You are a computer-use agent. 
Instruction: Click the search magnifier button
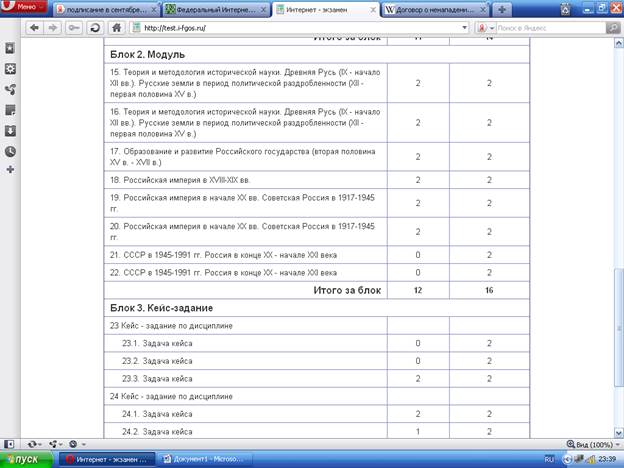(x=613, y=28)
